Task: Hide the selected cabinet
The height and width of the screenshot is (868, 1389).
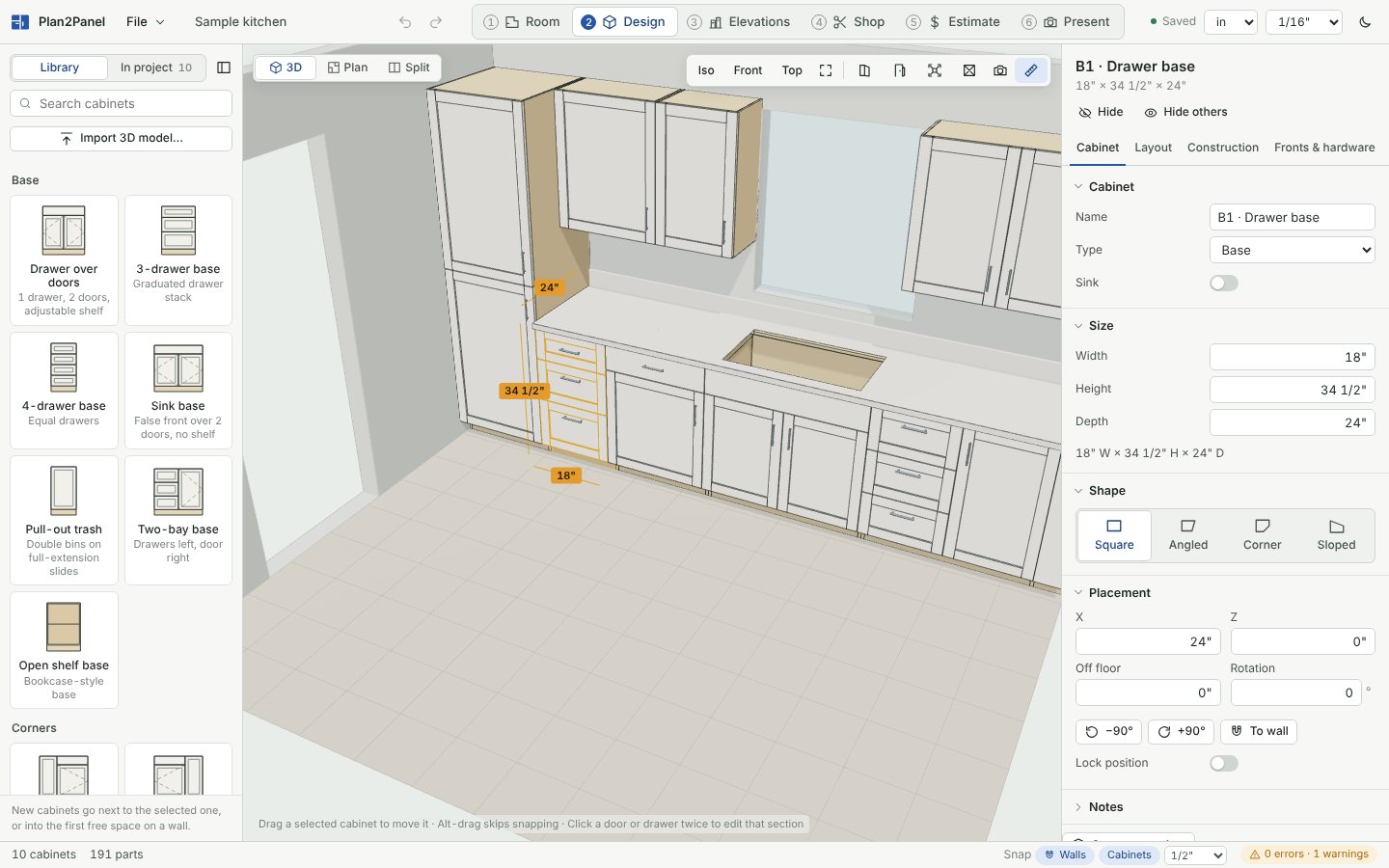Action: (x=1101, y=112)
